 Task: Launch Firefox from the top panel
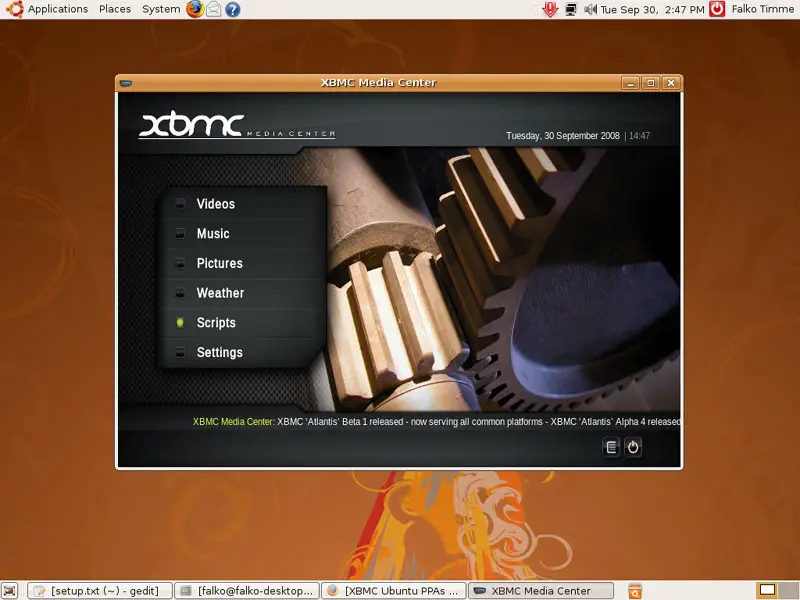195,9
